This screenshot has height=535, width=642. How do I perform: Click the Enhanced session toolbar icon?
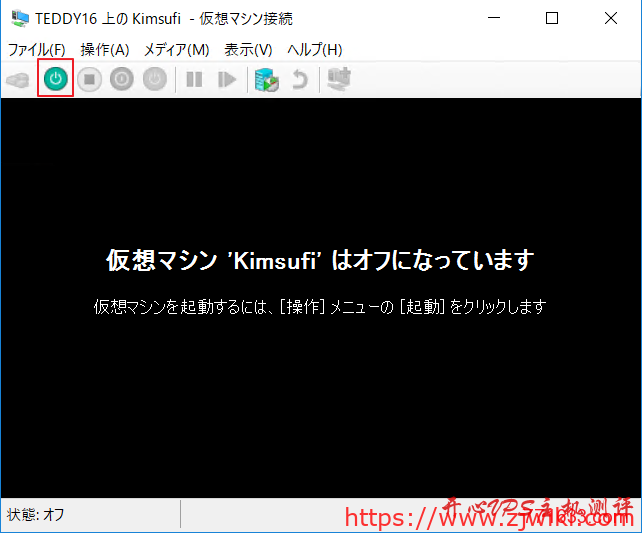(339, 79)
